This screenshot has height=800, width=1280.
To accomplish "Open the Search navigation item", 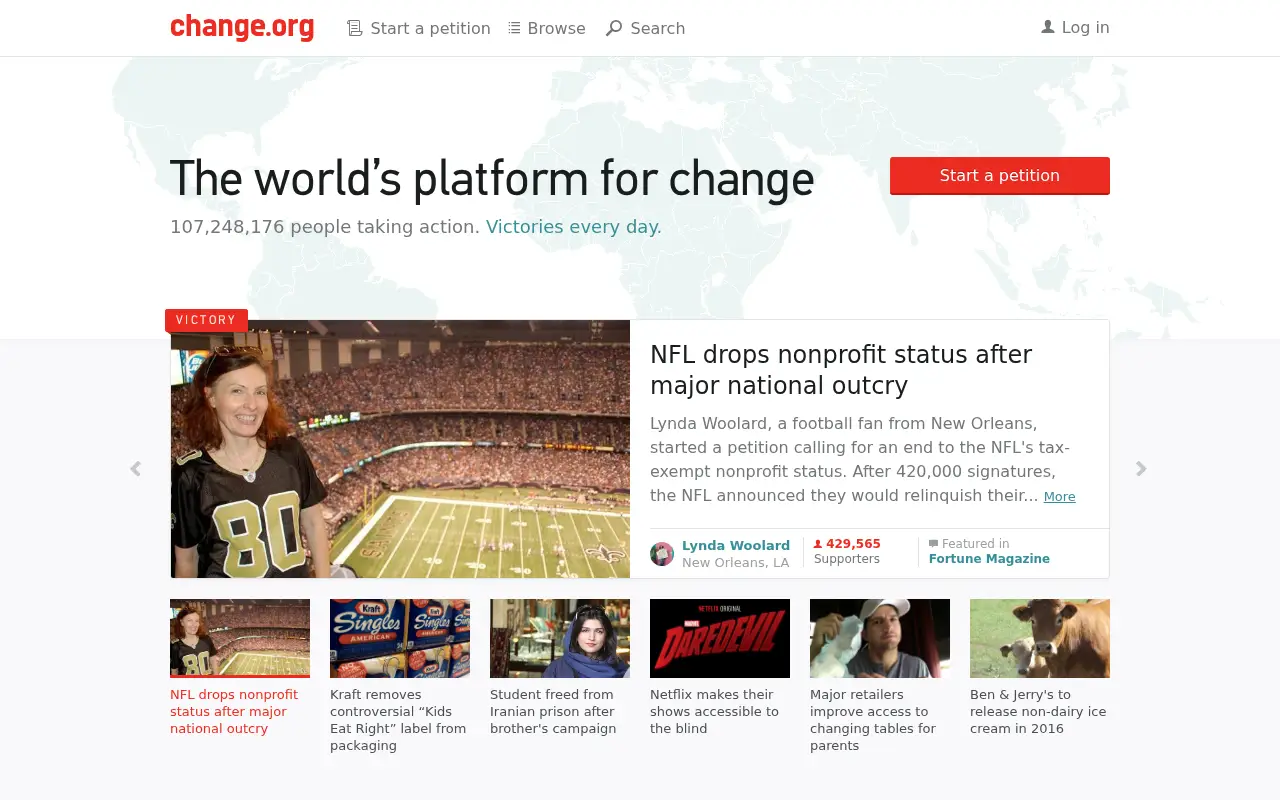I will pos(646,28).
